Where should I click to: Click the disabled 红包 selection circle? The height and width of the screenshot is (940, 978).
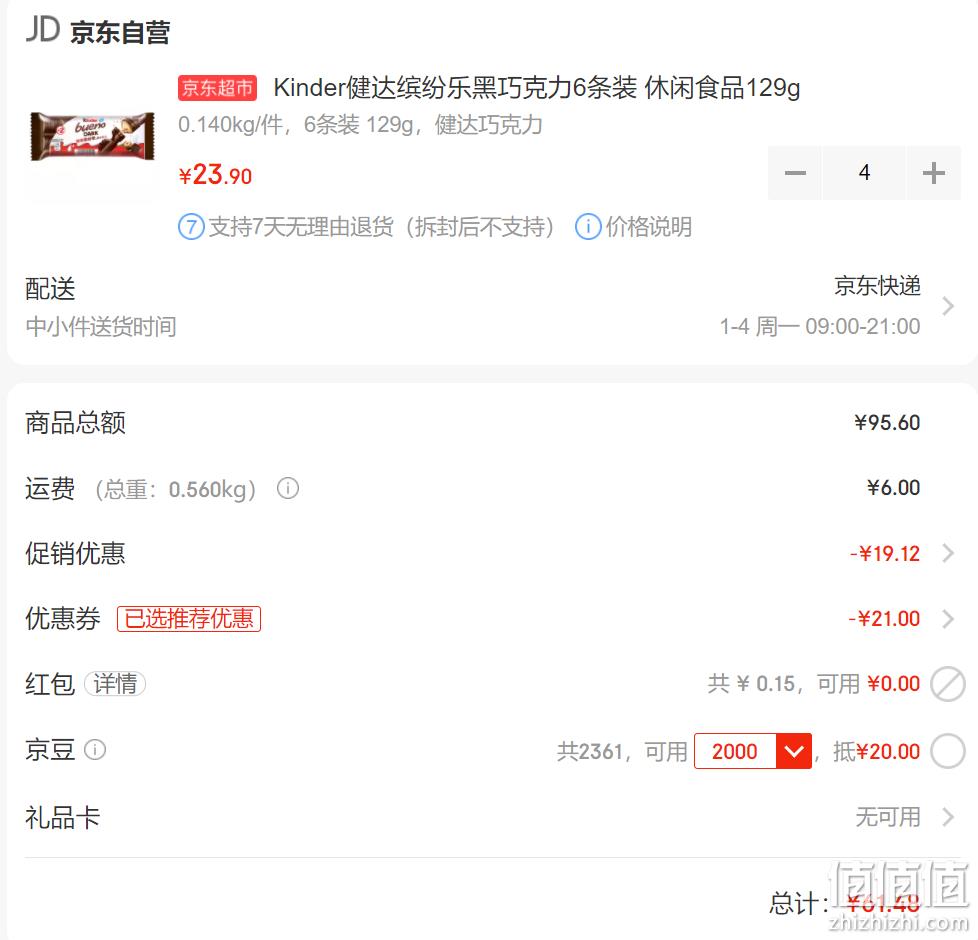click(x=947, y=684)
